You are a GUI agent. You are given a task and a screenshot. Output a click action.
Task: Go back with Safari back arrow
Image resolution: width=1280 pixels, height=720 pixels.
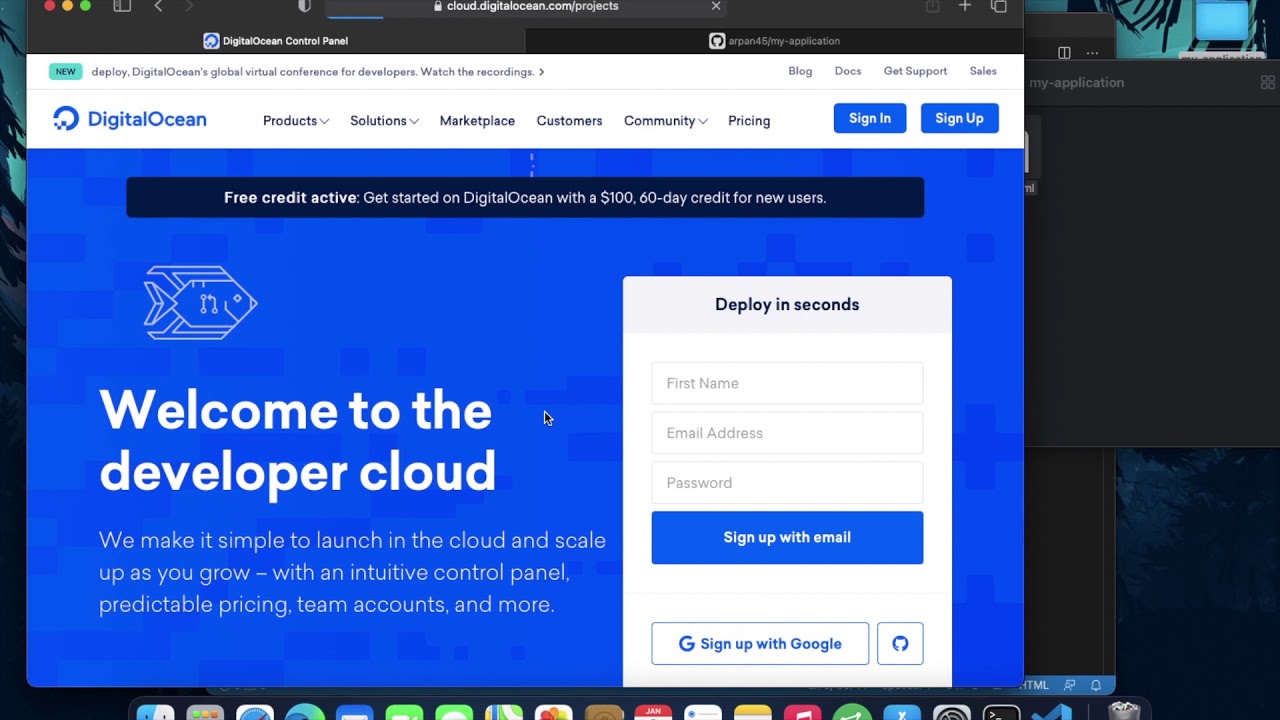pyautogui.click(x=158, y=6)
